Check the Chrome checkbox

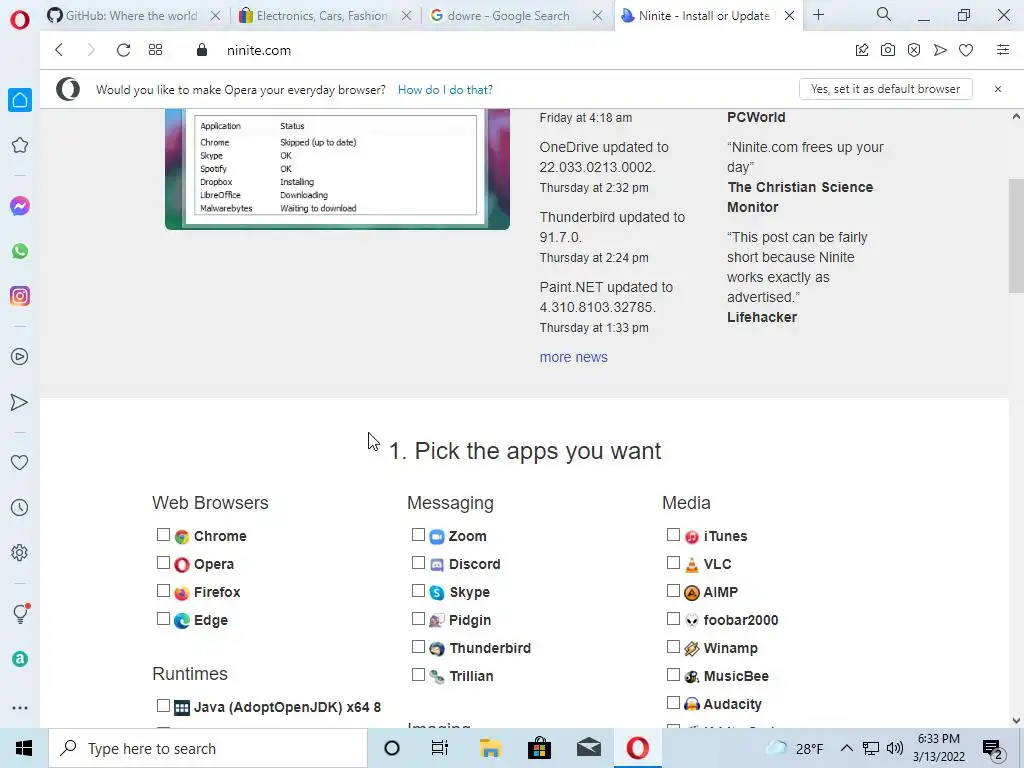163,535
